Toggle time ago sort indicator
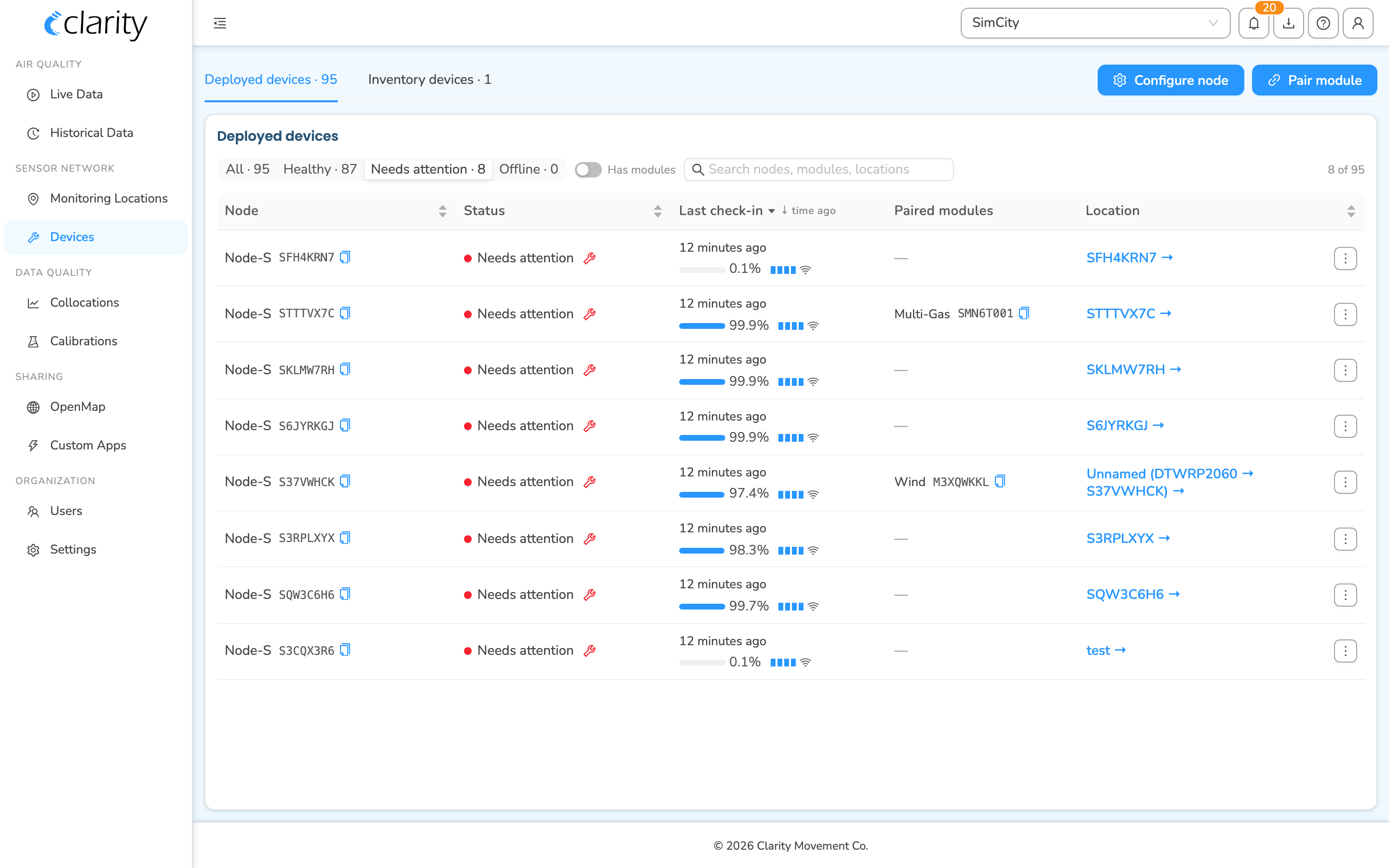This screenshot has width=1389, height=868. (x=808, y=211)
